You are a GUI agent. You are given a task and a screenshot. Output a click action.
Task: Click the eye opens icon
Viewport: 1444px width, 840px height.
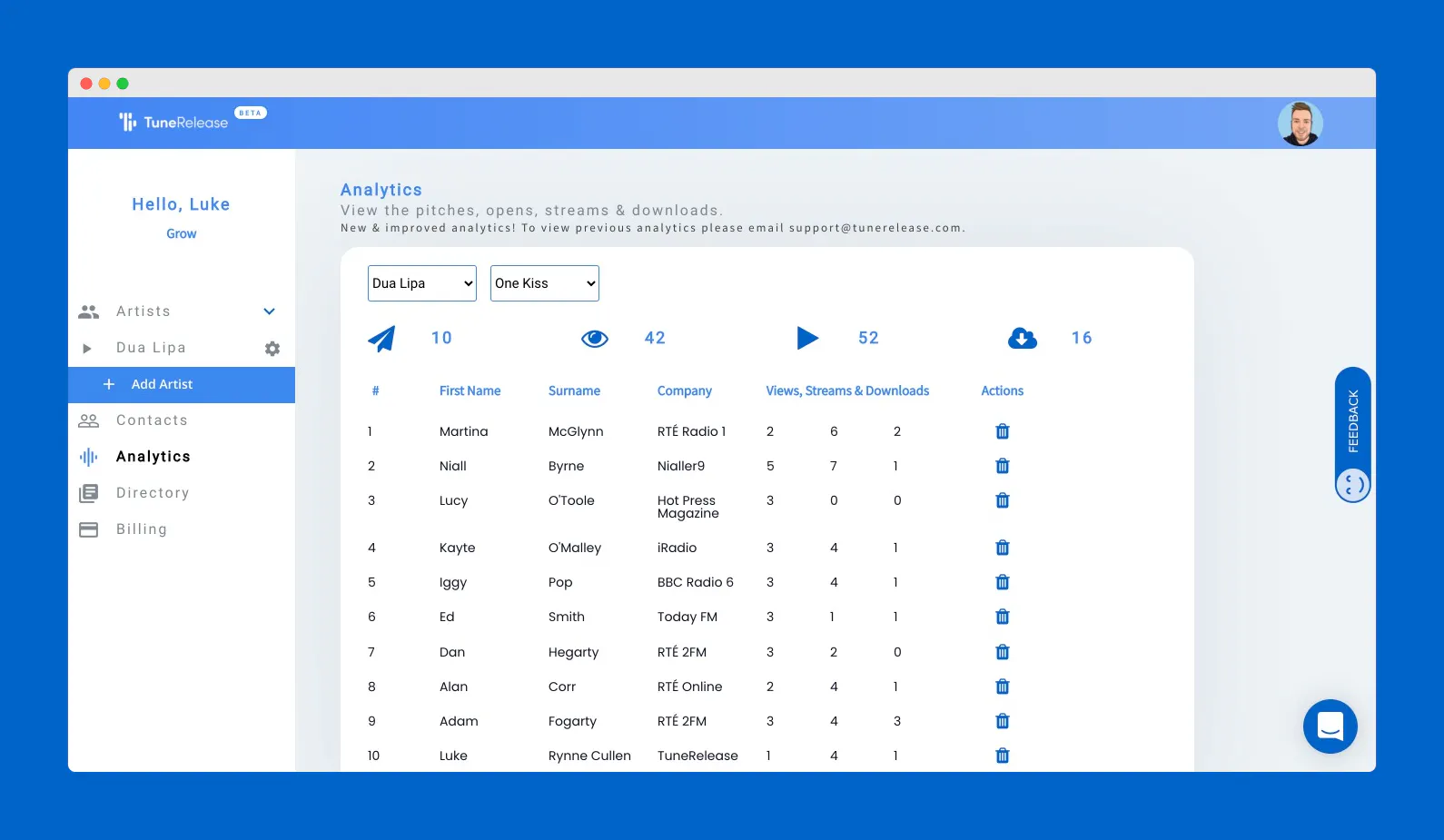pos(595,339)
